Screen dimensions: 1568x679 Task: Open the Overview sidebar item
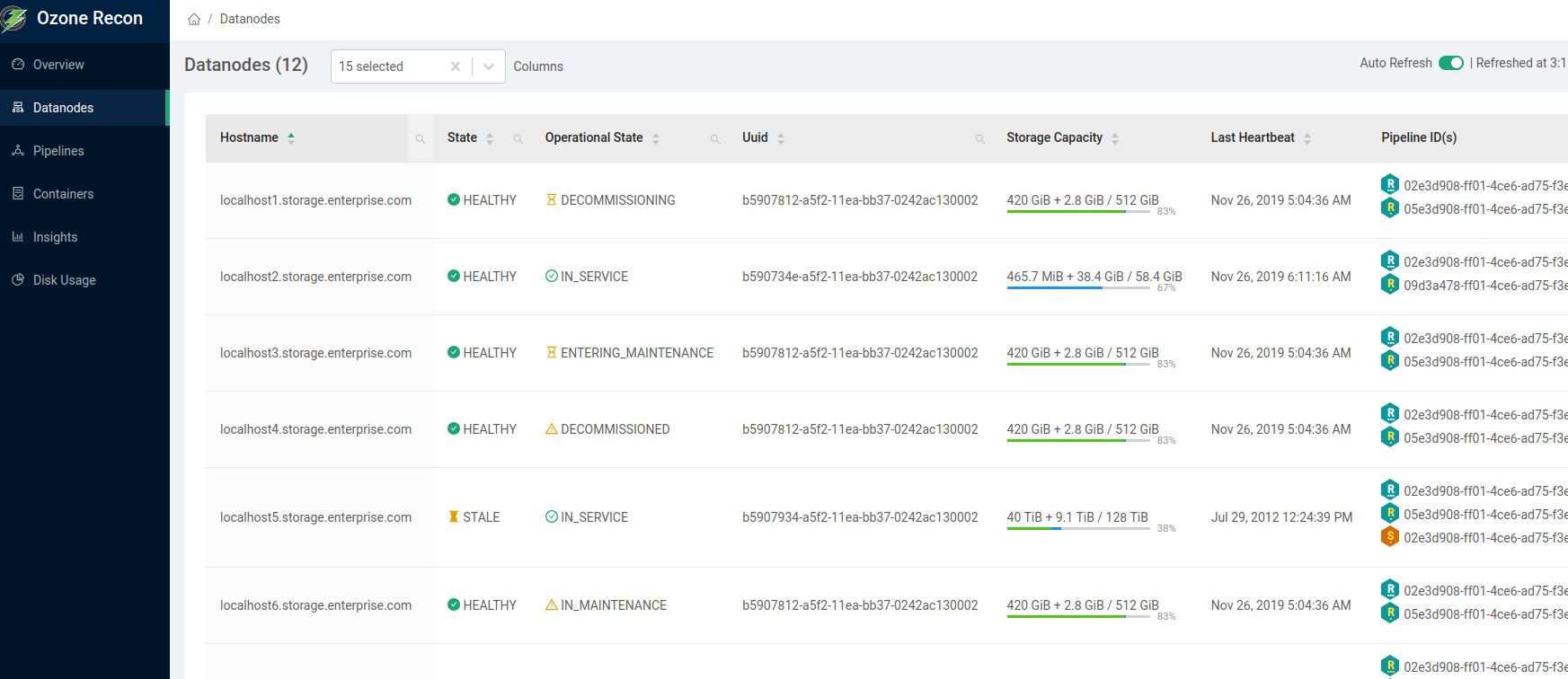pyautogui.click(x=84, y=65)
